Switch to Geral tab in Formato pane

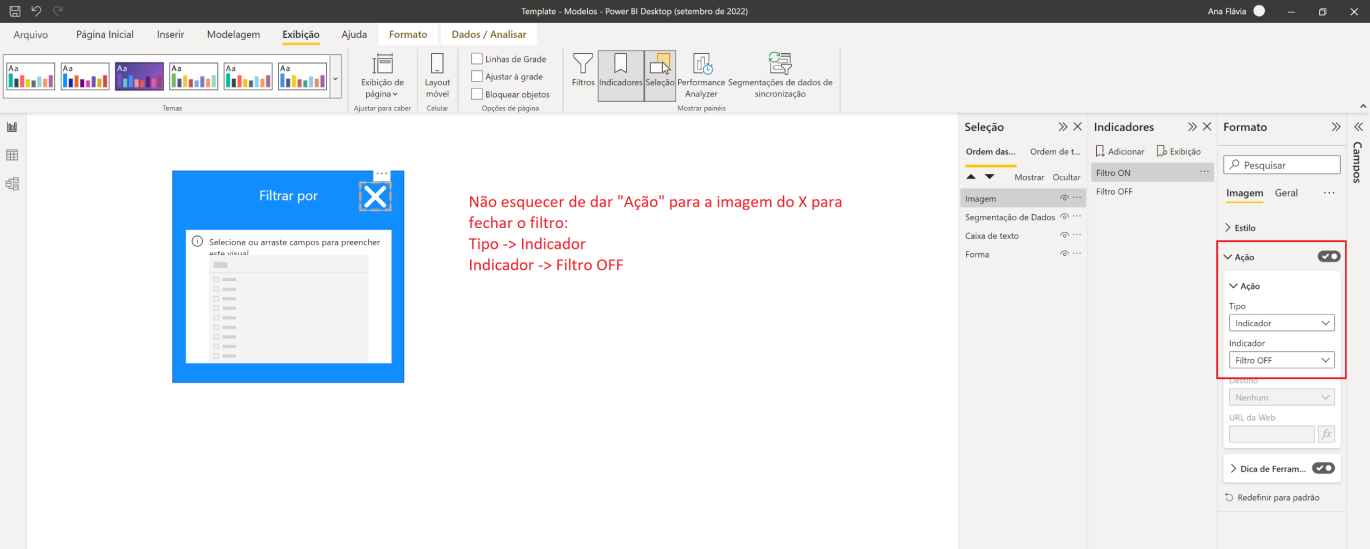tap(1286, 193)
